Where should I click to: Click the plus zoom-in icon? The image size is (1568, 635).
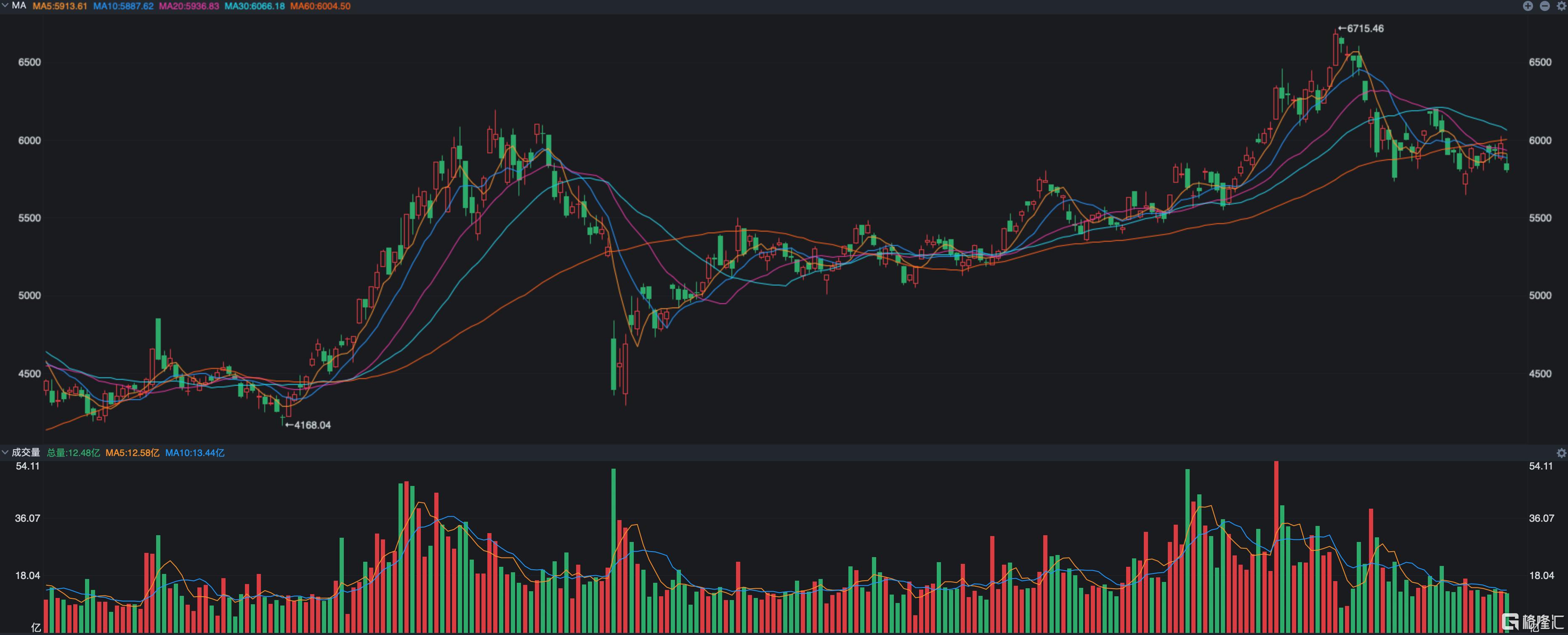[1528, 6]
